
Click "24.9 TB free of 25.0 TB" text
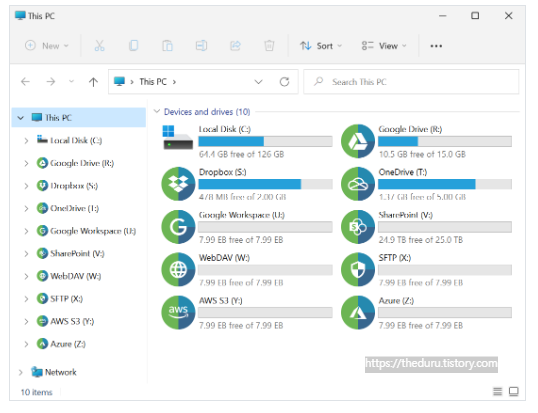[x=421, y=239]
